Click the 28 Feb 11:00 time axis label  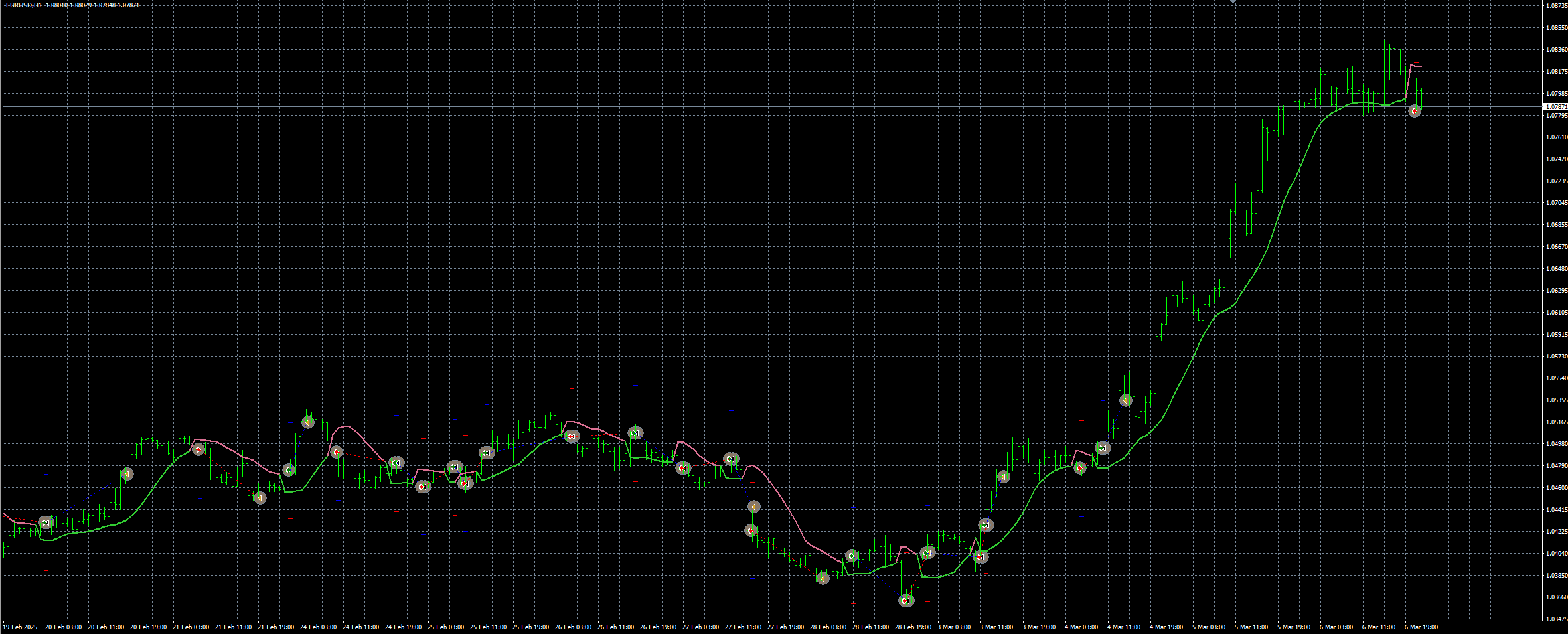click(x=870, y=627)
